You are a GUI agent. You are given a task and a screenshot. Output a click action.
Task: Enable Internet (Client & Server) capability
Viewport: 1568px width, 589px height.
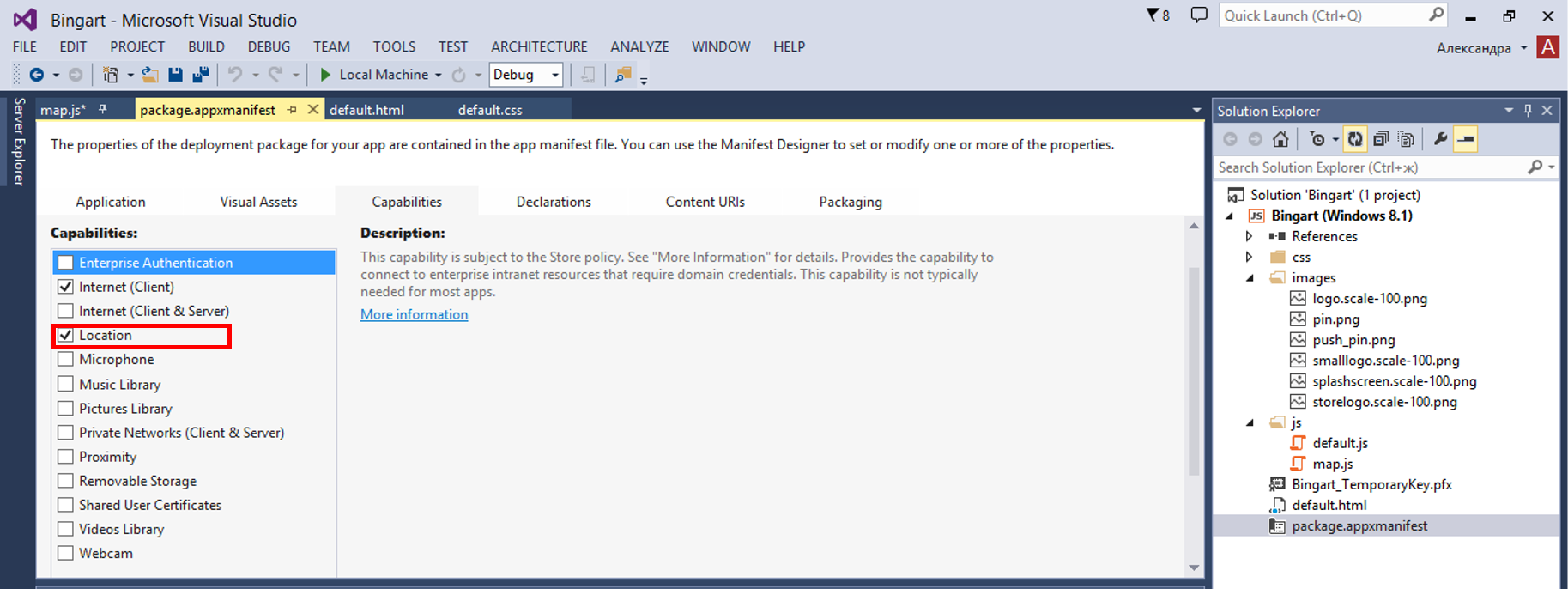(65, 311)
